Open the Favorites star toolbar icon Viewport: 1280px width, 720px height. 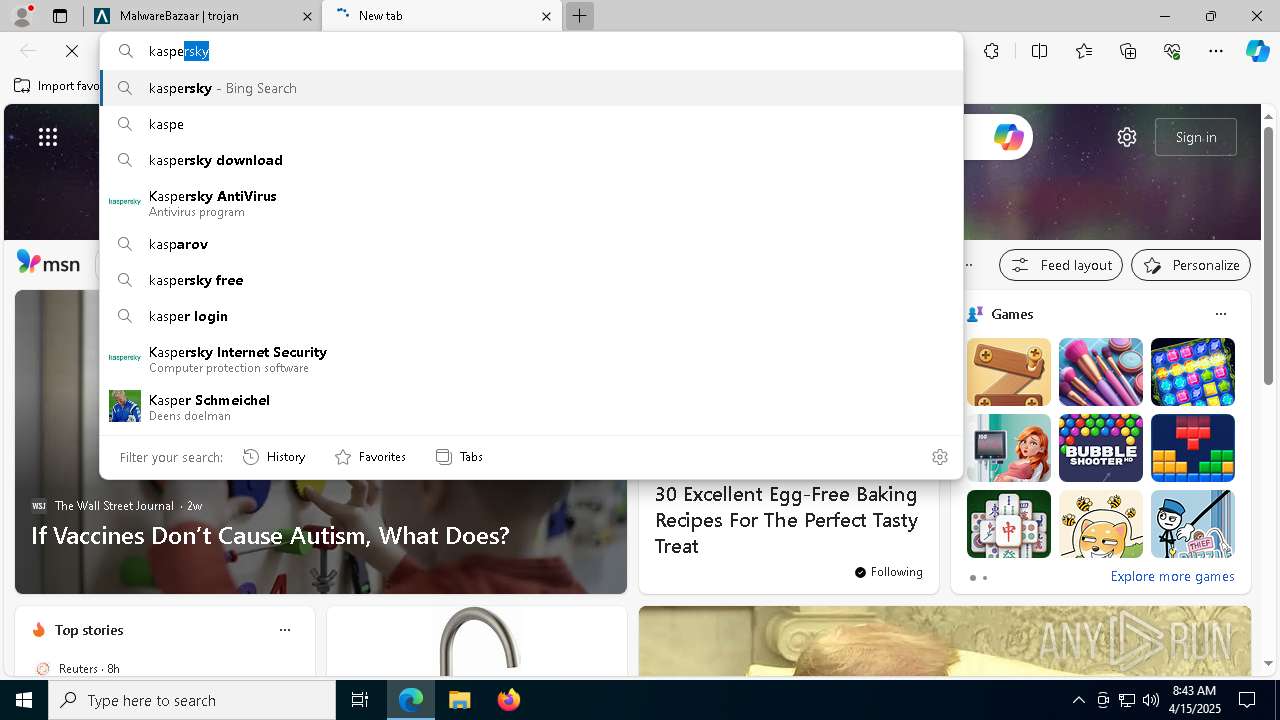(1084, 51)
